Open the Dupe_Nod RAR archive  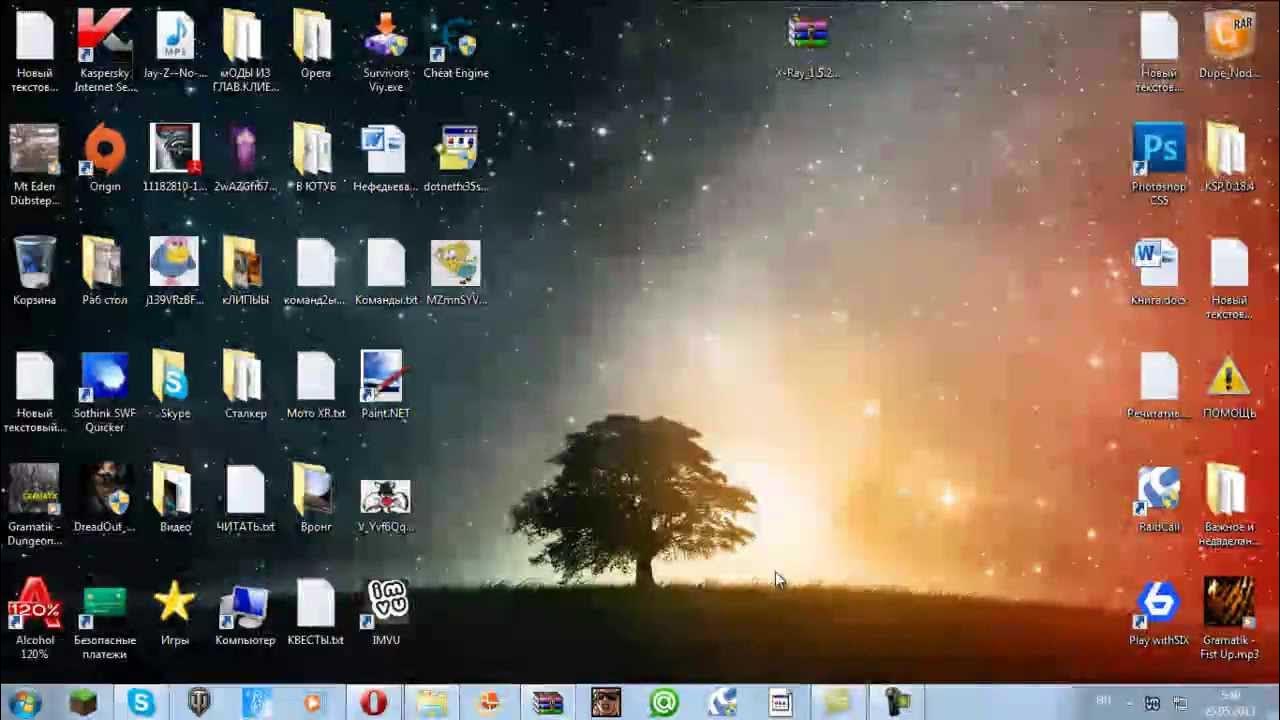point(1229,36)
